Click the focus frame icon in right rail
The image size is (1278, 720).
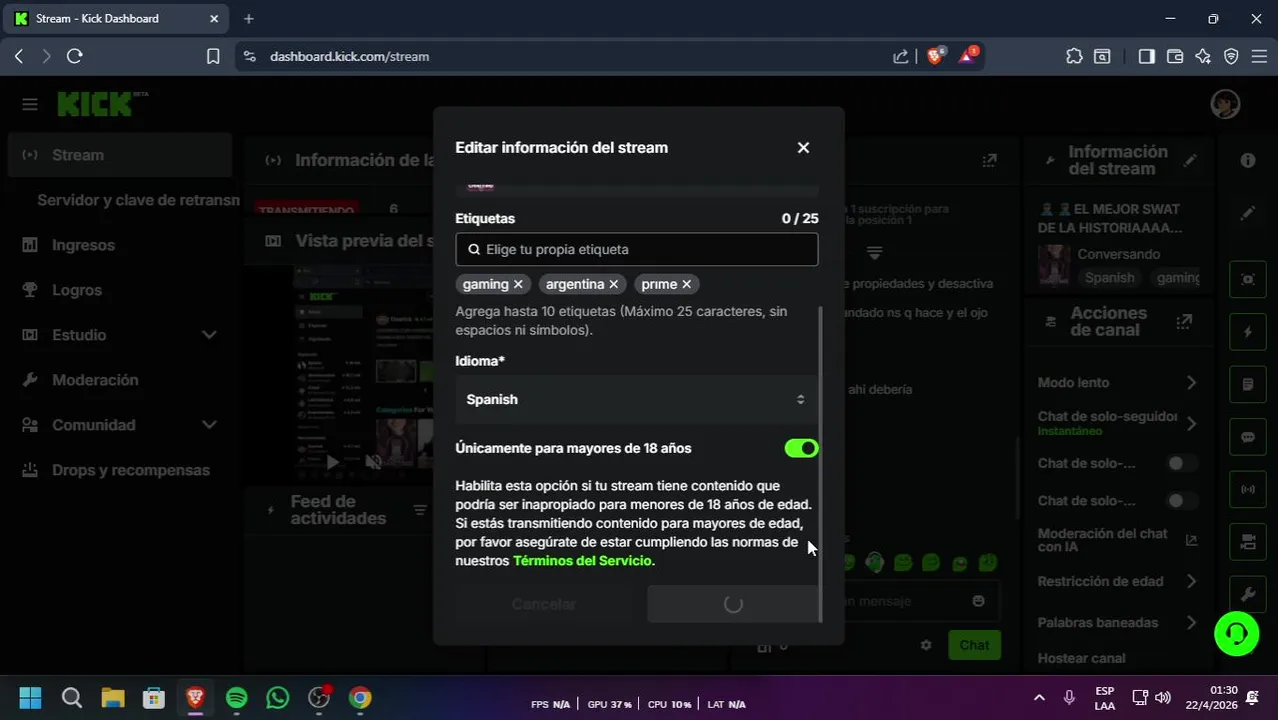coord(1248,280)
